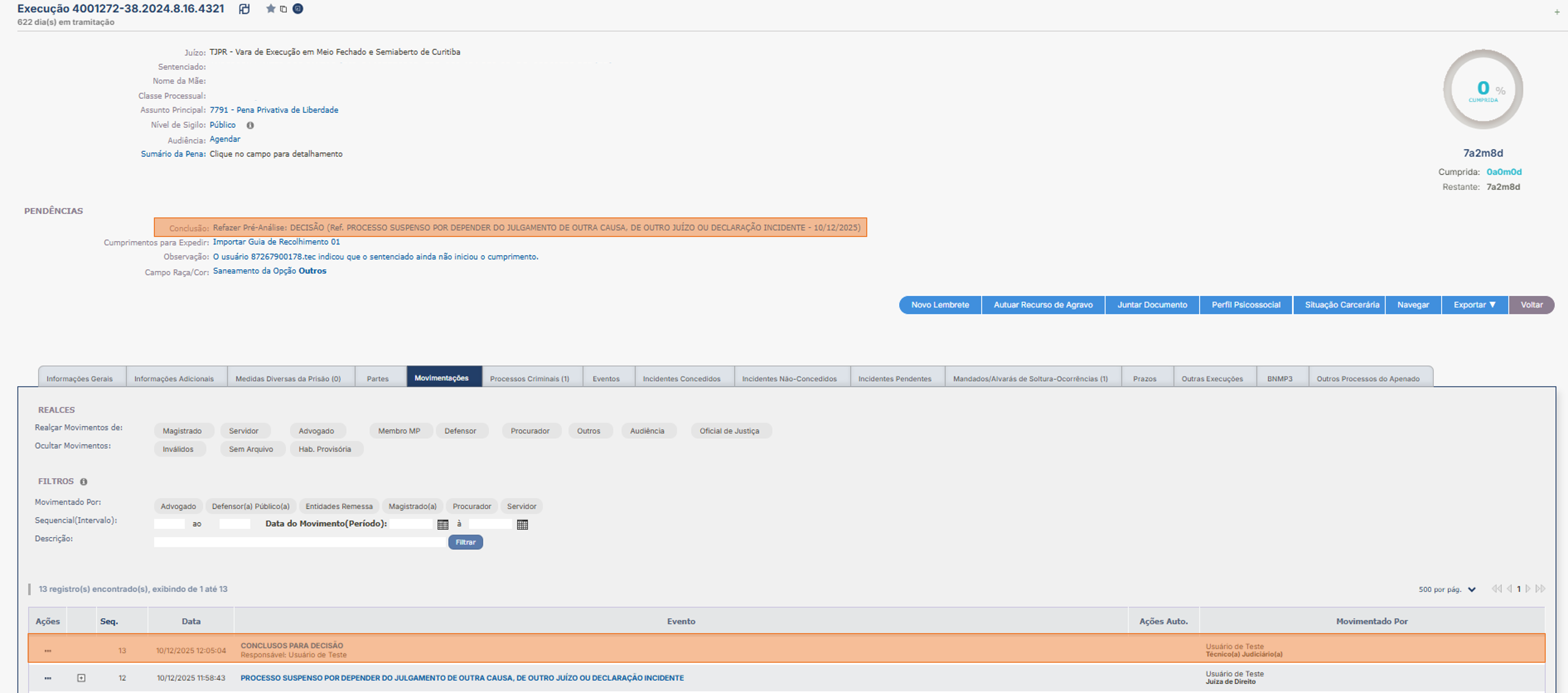Click the Importar Guia de Recolhimento 01 link

[276, 242]
